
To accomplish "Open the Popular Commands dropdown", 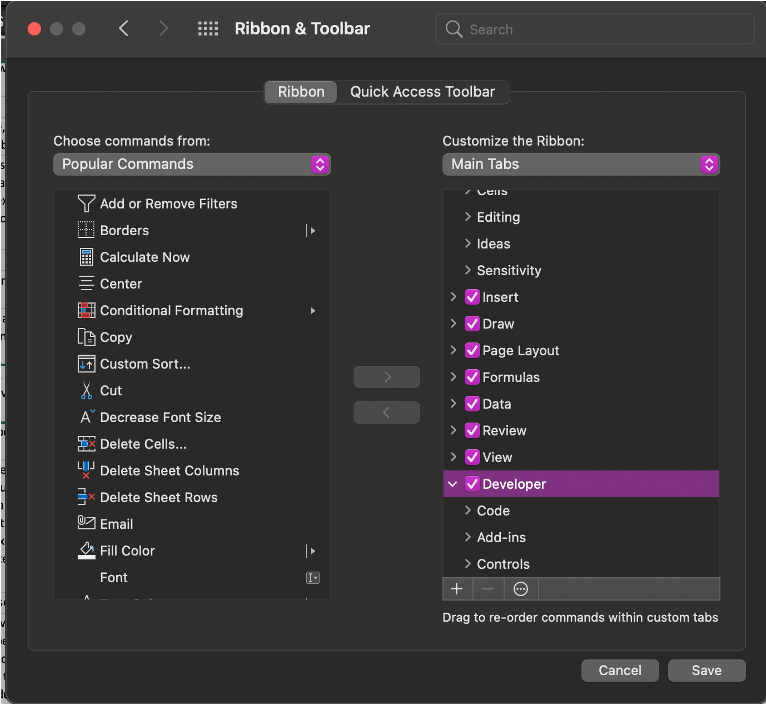I will click(192, 164).
